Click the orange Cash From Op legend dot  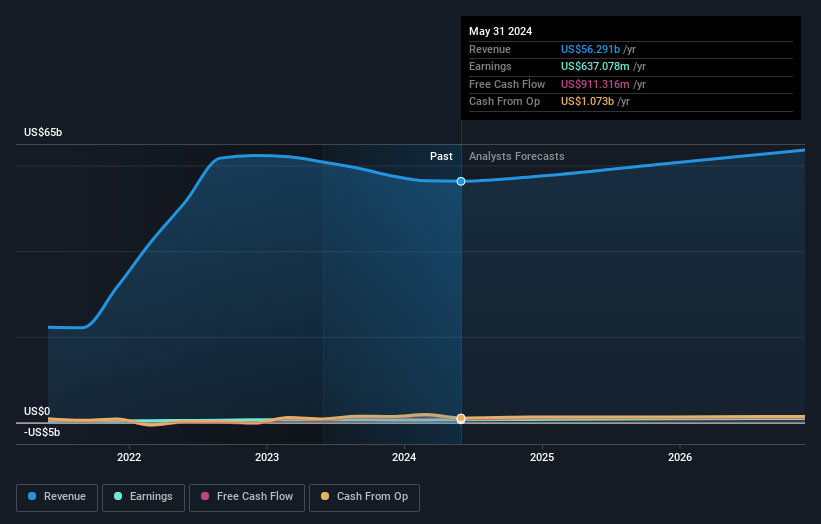(x=325, y=496)
